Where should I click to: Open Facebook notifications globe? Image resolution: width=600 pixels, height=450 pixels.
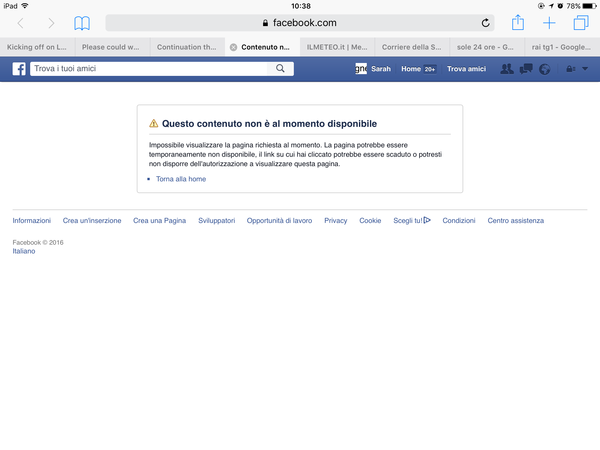coord(544,69)
